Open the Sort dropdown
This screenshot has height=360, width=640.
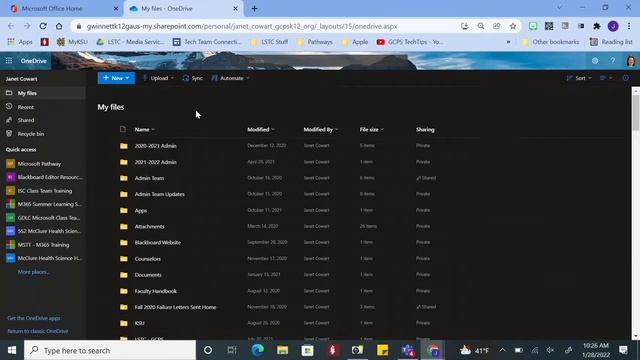point(579,78)
